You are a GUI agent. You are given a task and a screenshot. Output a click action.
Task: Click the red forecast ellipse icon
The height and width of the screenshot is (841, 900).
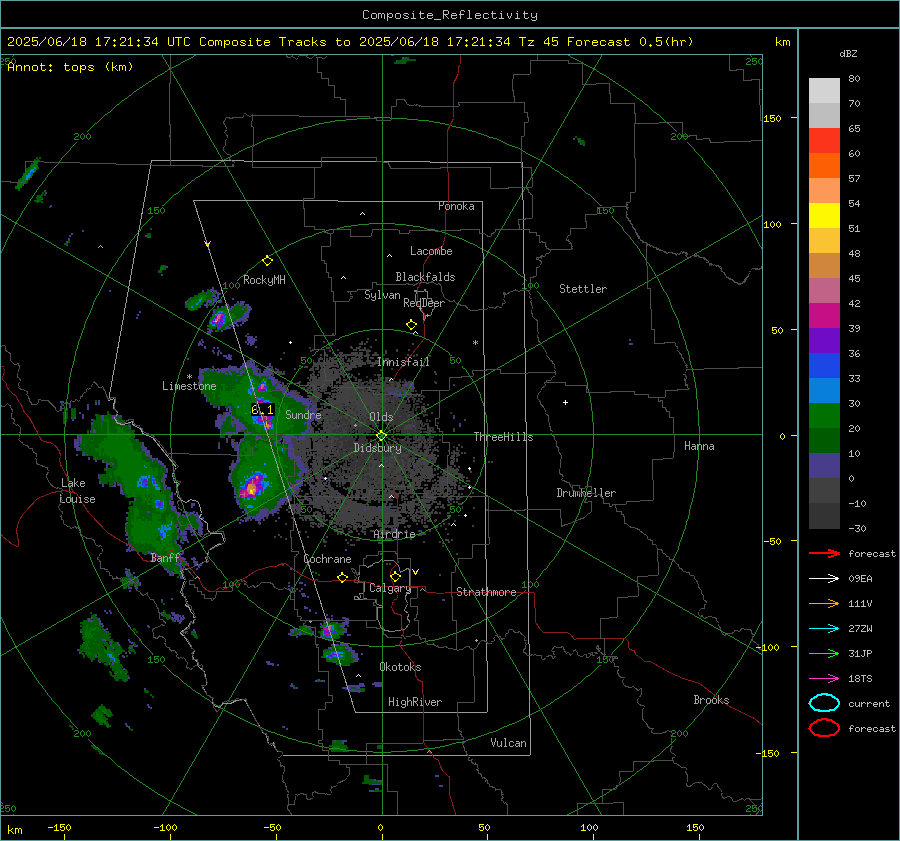[824, 728]
